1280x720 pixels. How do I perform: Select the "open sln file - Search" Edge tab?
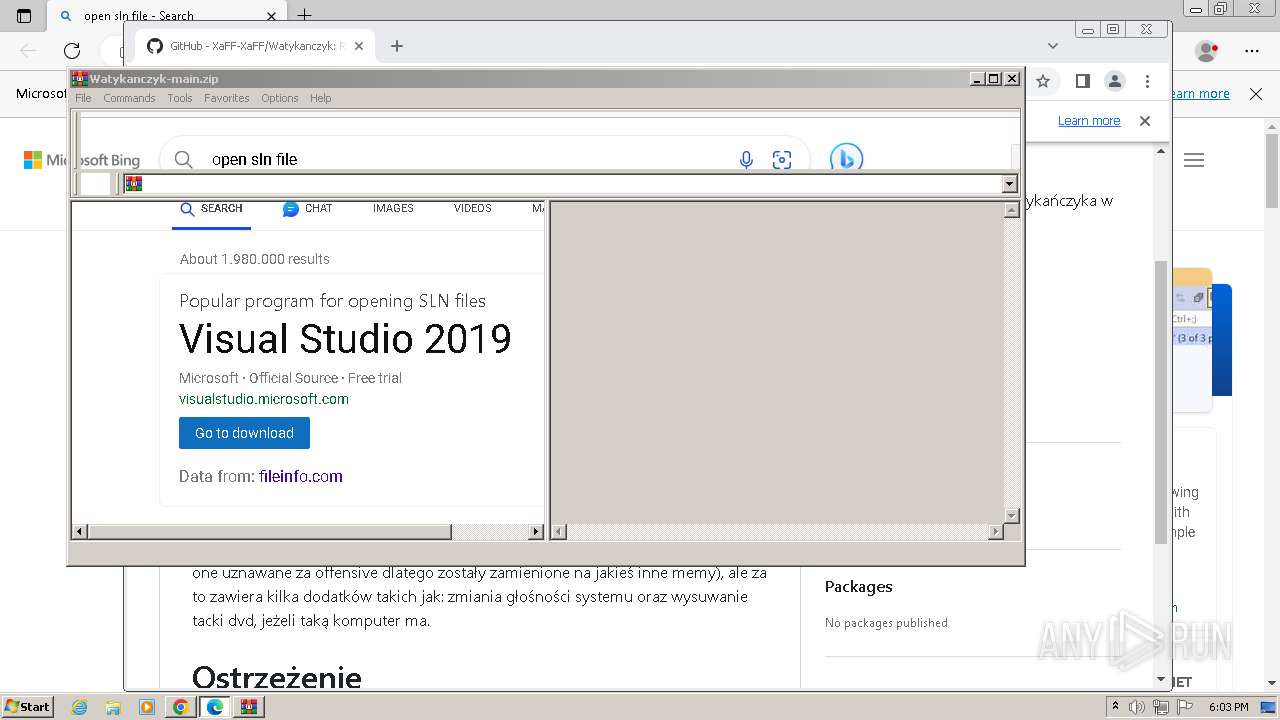pyautogui.click(x=165, y=16)
